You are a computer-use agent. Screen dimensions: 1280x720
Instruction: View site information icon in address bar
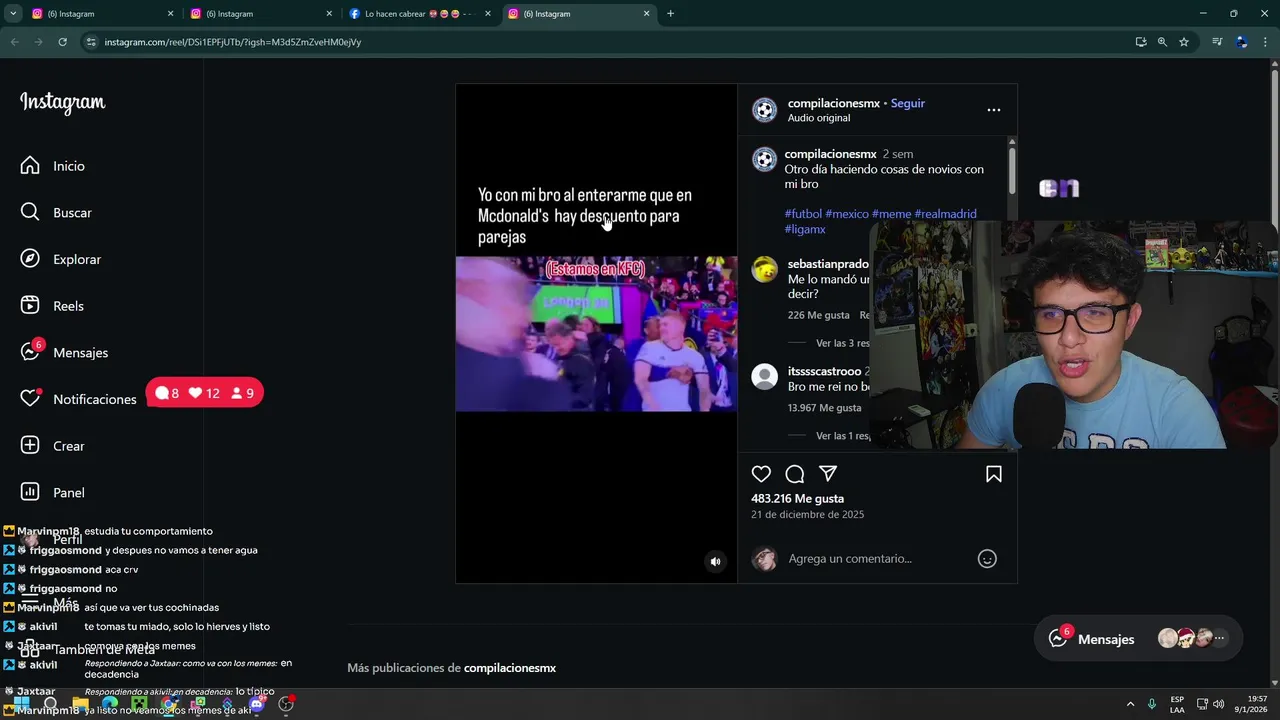[91, 42]
